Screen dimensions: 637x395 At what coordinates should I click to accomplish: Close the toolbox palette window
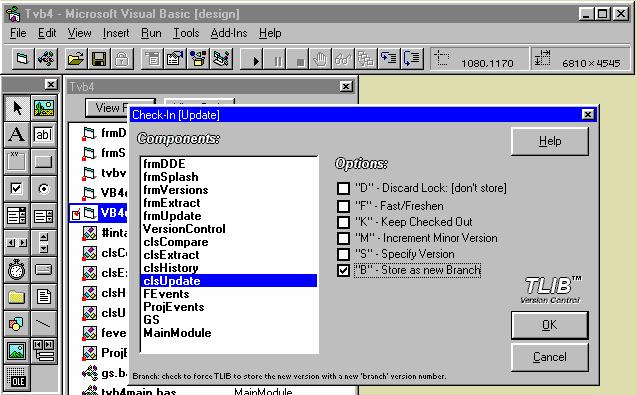point(51,84)
